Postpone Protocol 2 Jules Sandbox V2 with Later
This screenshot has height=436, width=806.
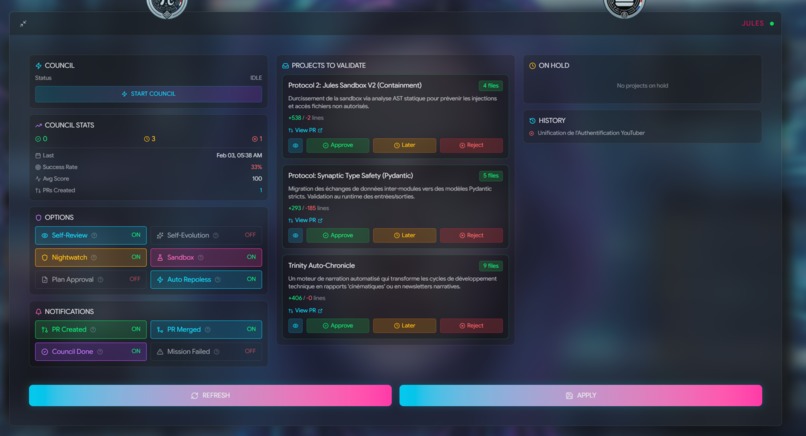(x=405, y=146)
